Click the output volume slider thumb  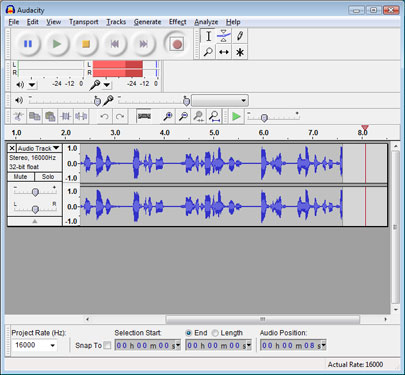click(x=97, y=101)
